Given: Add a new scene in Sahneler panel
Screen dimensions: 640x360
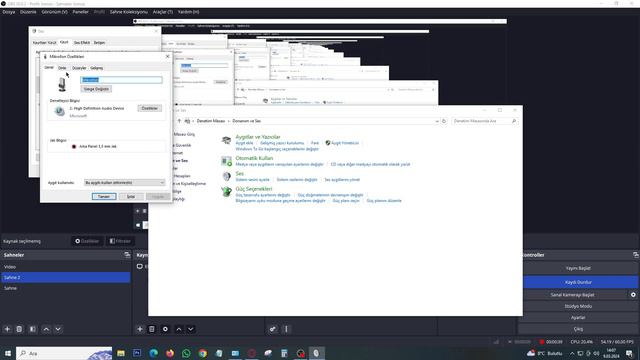Looking at the screenshot, I should [x=7, y=329].
